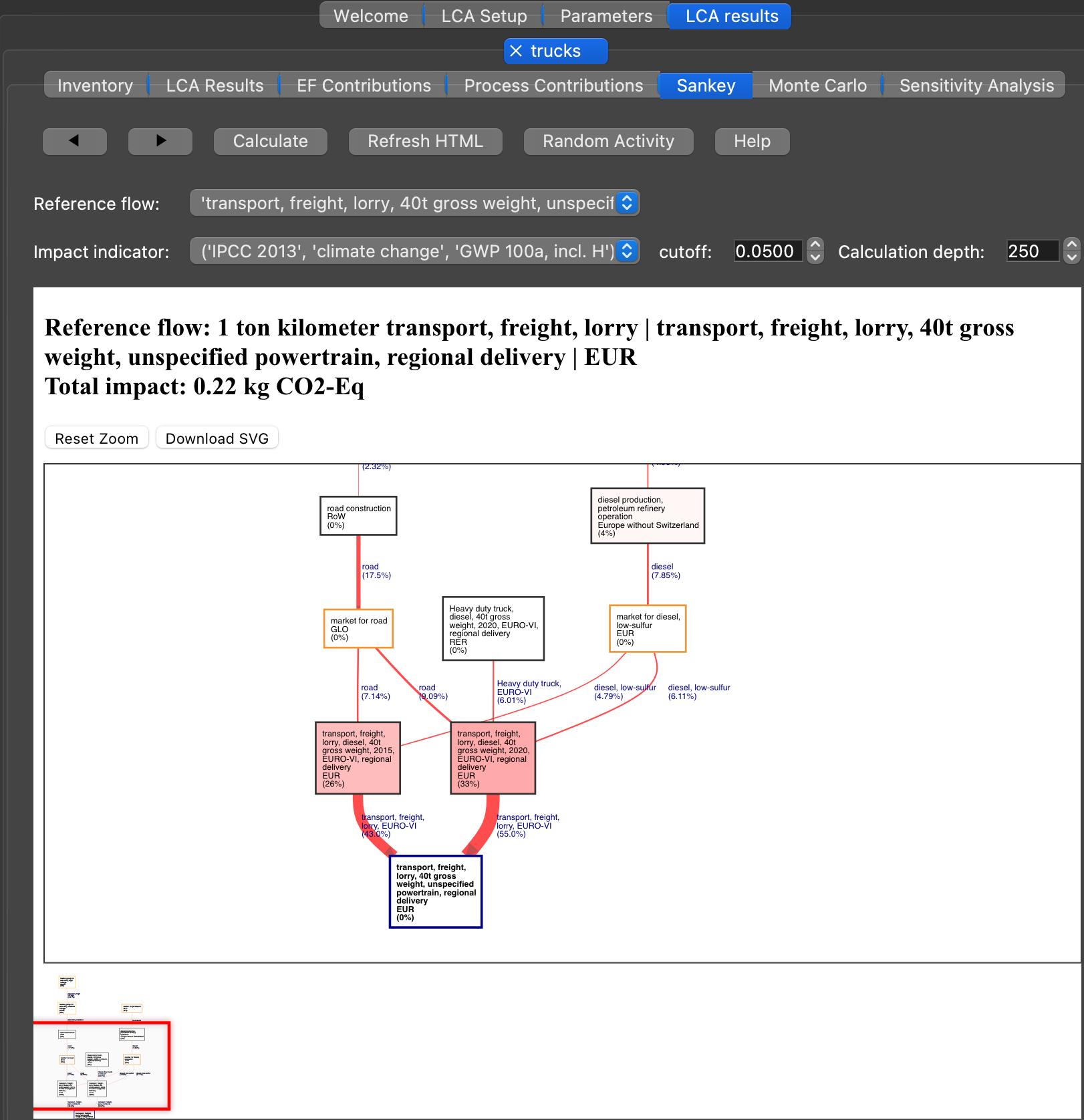Download the Sankey diagram as SVG
The height and width of the screenshot is (1120, 1084).
pyautogui.click(x=217, y=438)
